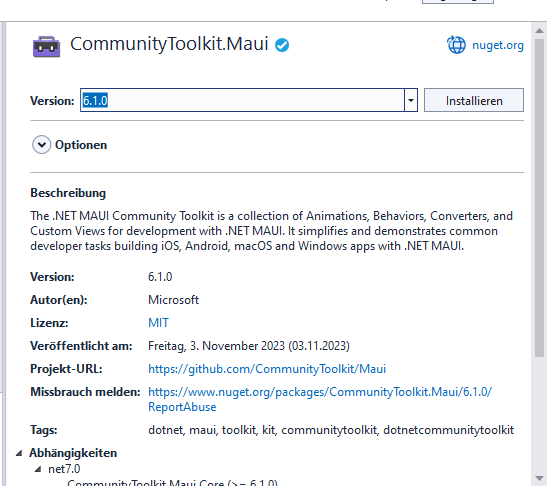Viewport: 547px width, 486px height.
Task: Click the verified blue checkmark badge
Action: 282,45
